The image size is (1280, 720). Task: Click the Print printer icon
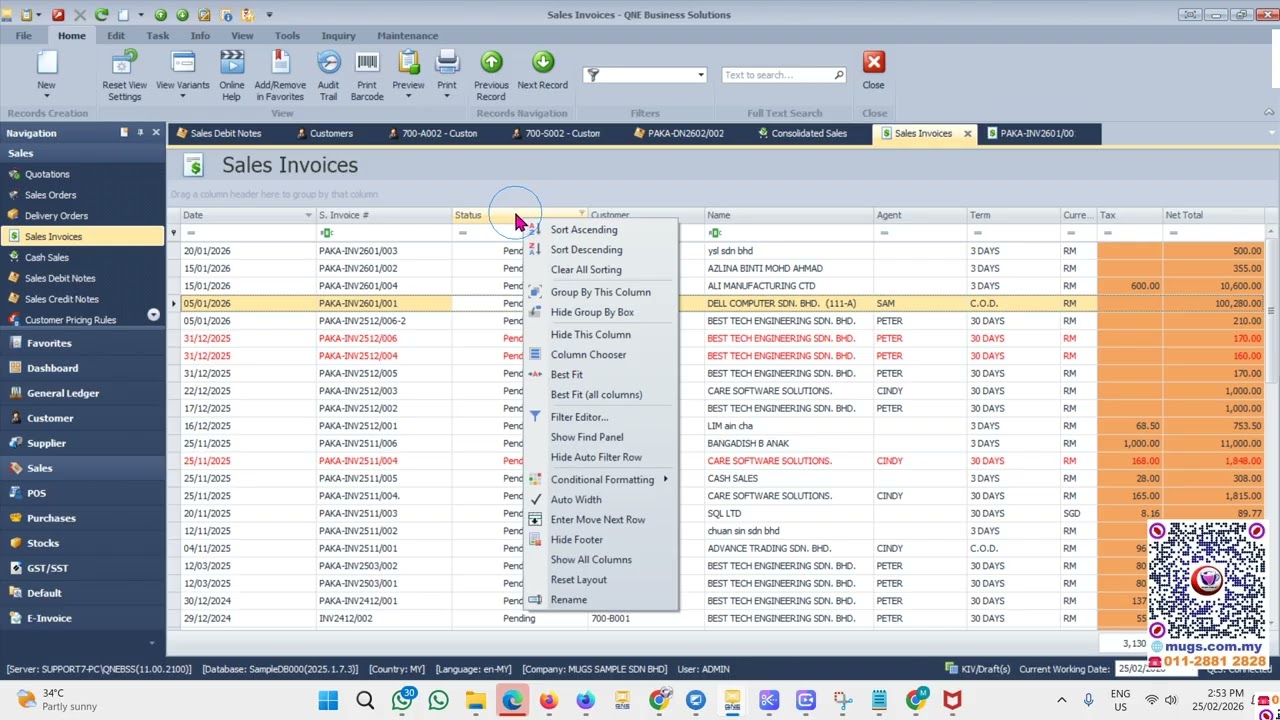(x=447, y=63)
